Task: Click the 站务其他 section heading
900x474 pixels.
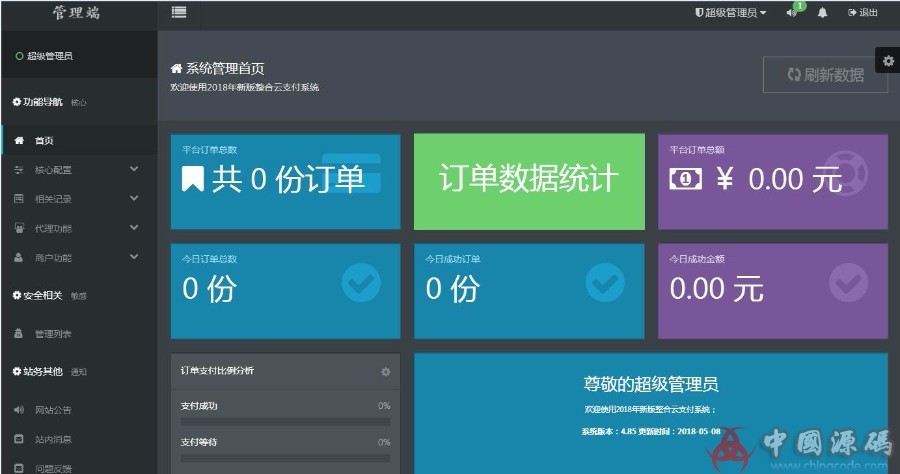Action: (38, 371)
